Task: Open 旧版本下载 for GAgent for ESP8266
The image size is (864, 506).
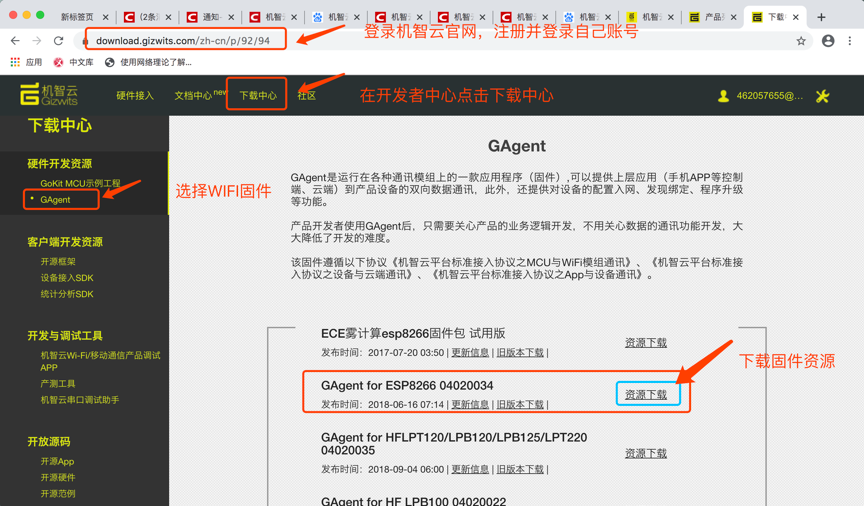Action: [x=520, y=405]
